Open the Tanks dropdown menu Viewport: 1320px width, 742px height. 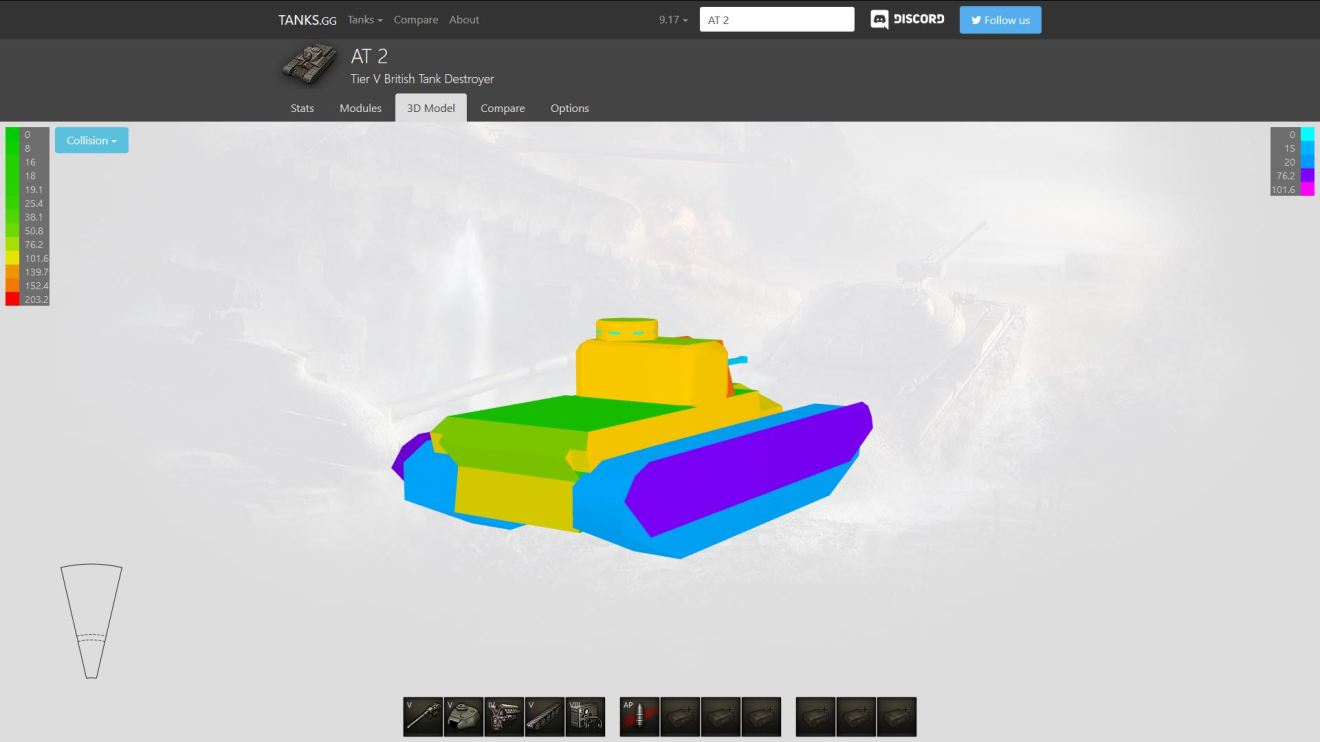tap(366, 20)
